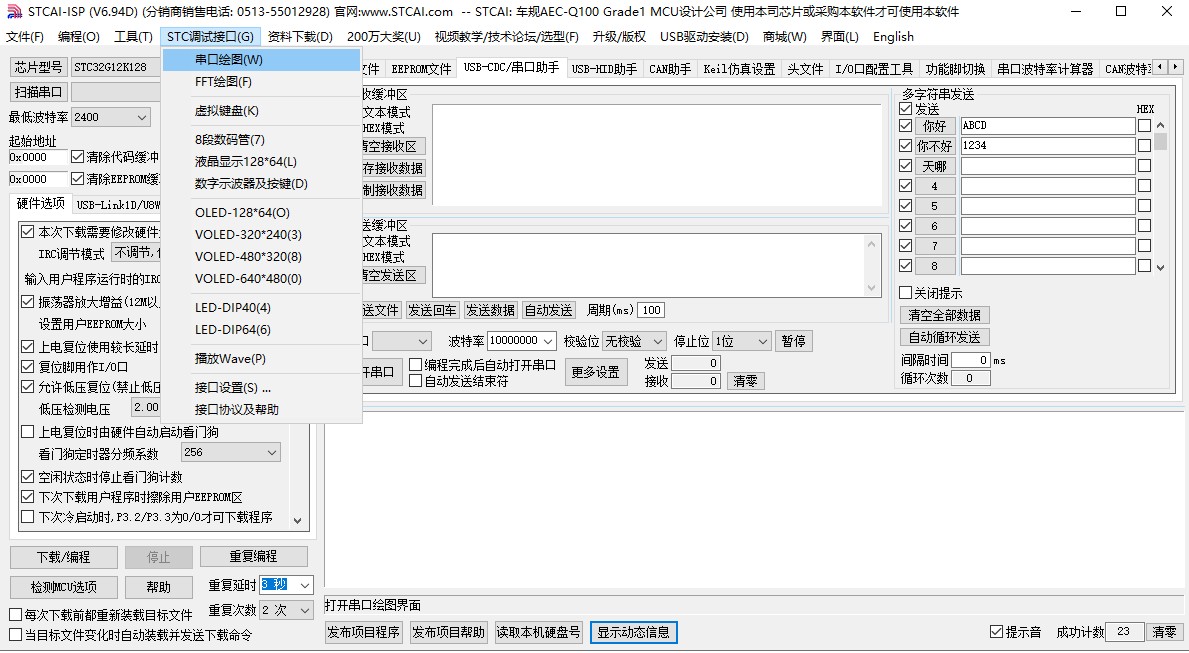The width and height of the screenshot is (1189, 653).
Task: Expand 停止位 1位 dropdown
Action: [763, 341]
